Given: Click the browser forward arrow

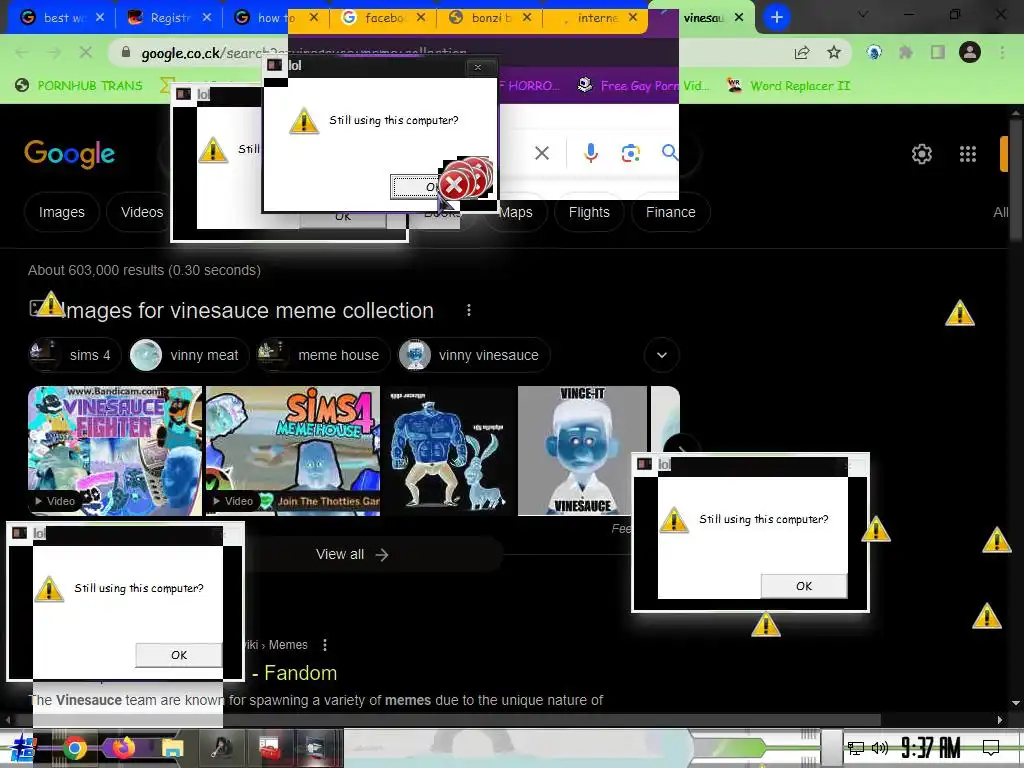Looking at the screenshot, I should (x=54, y=52).
